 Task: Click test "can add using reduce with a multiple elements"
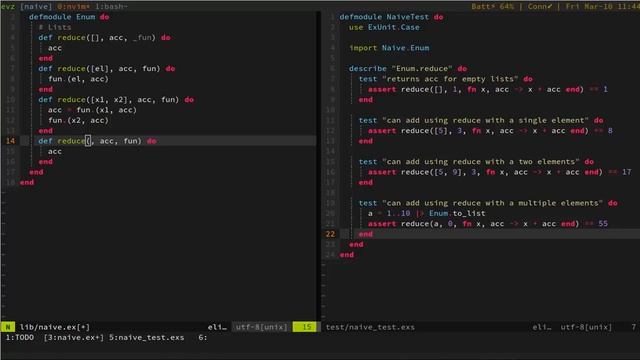click(x=488, y=203)
